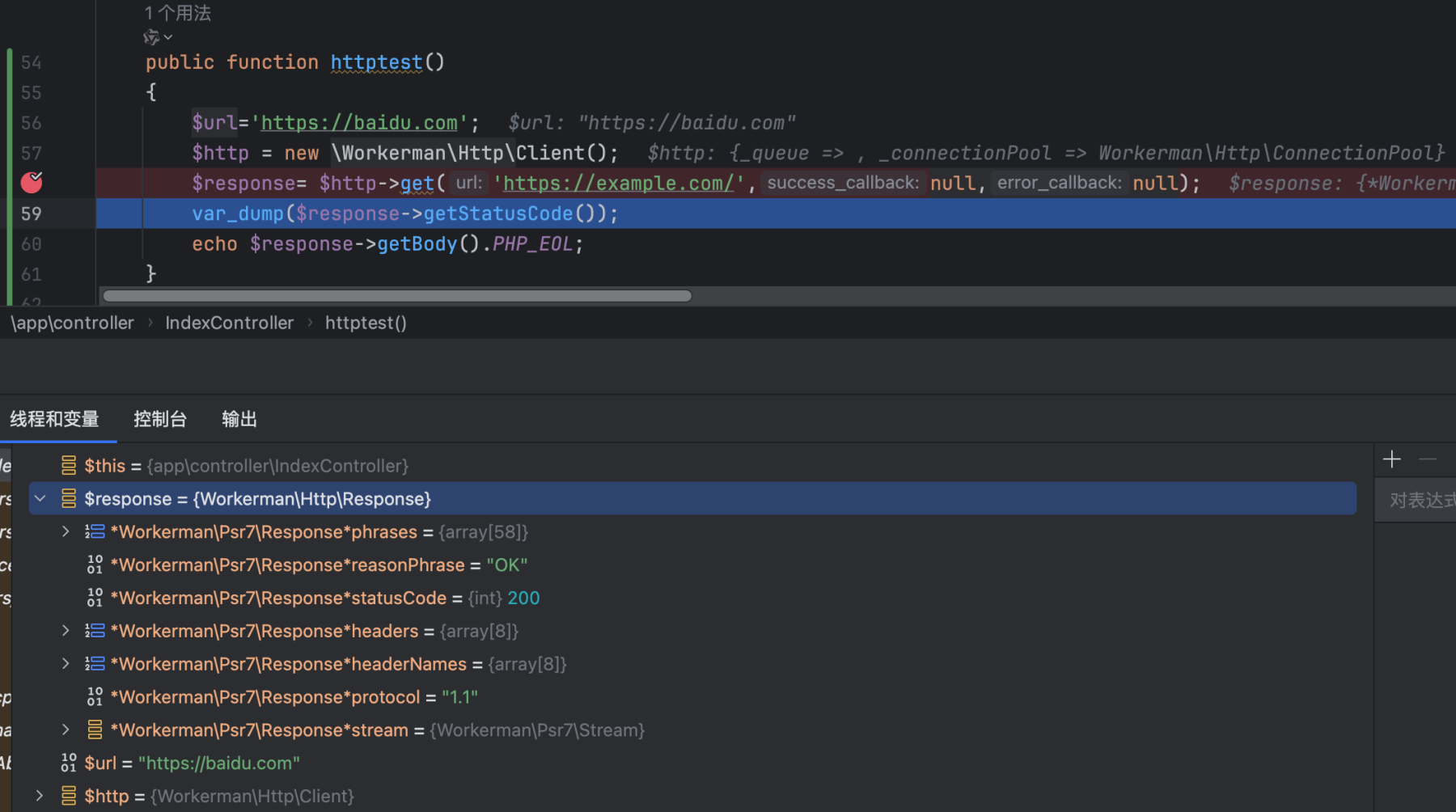This screenshot has width=1456, height=812.
Task: Click the add watch plus icon
Action: pos(1391,459)
